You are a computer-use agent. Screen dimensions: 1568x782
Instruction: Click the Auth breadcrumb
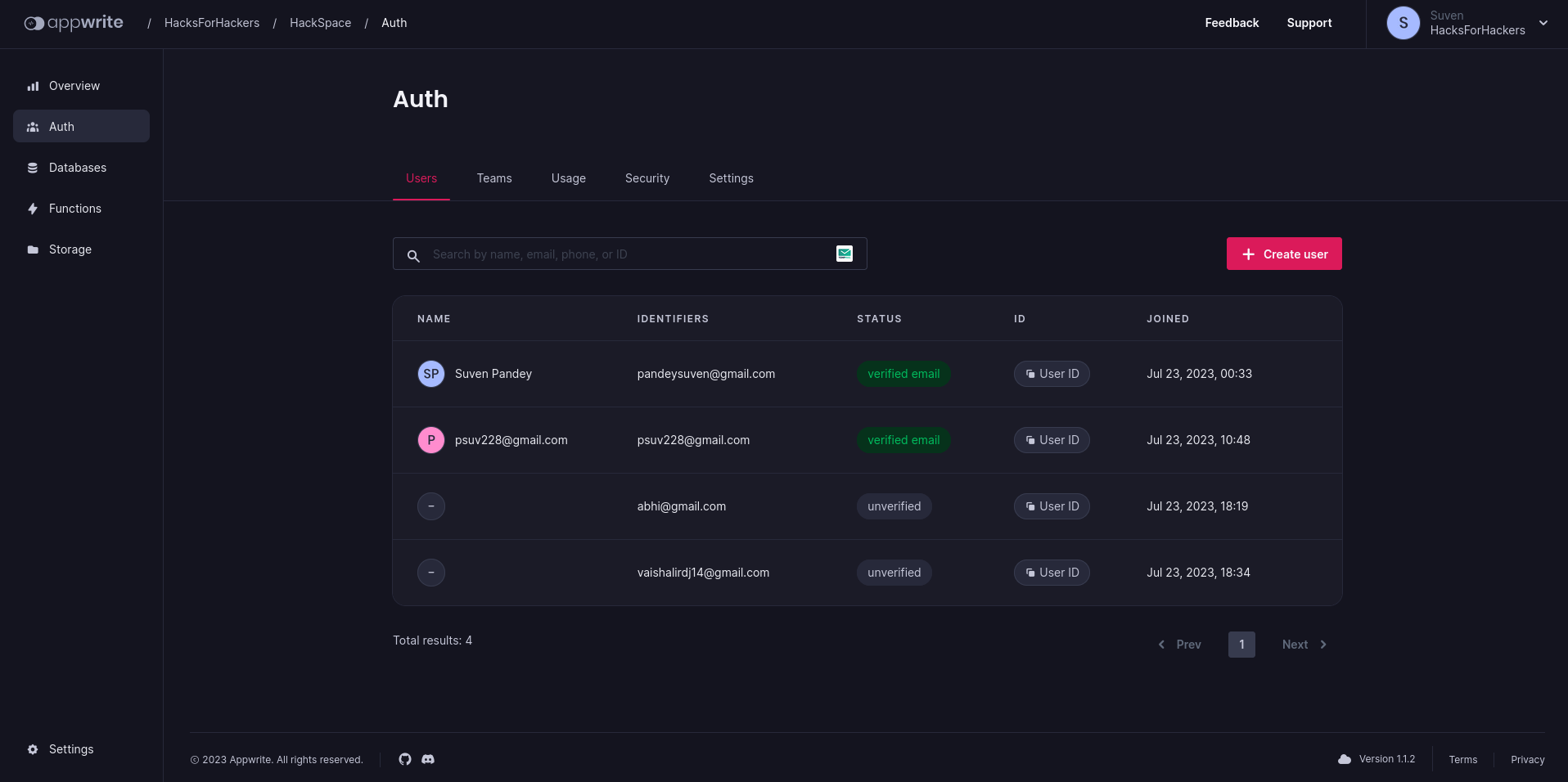click(x=394, y=23)
